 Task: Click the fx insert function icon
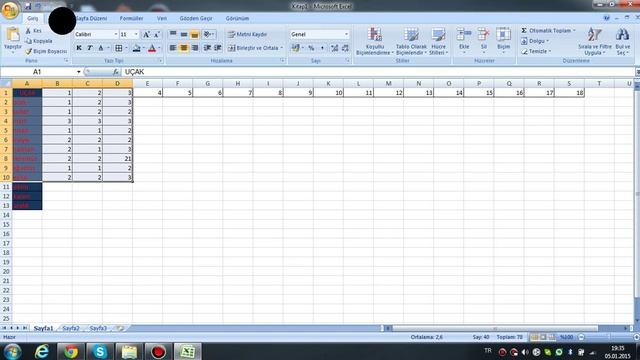(116, 72)
